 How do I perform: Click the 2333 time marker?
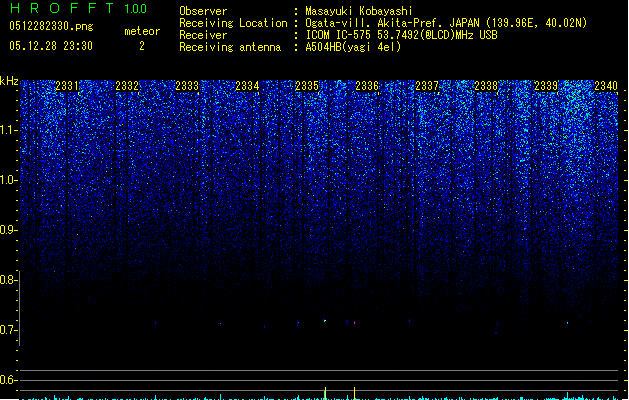coord(187,86)
